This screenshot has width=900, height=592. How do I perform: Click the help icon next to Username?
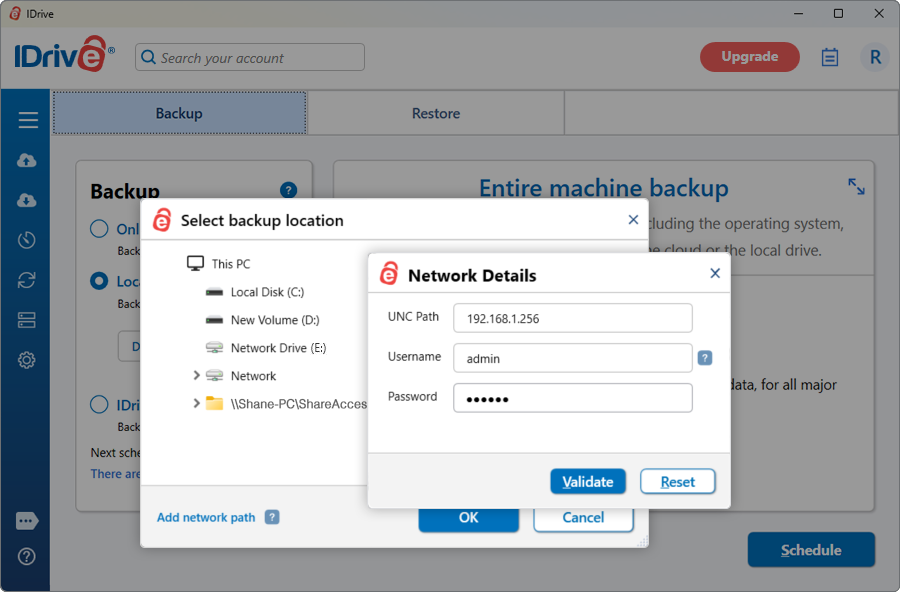[x=705, y=358]
